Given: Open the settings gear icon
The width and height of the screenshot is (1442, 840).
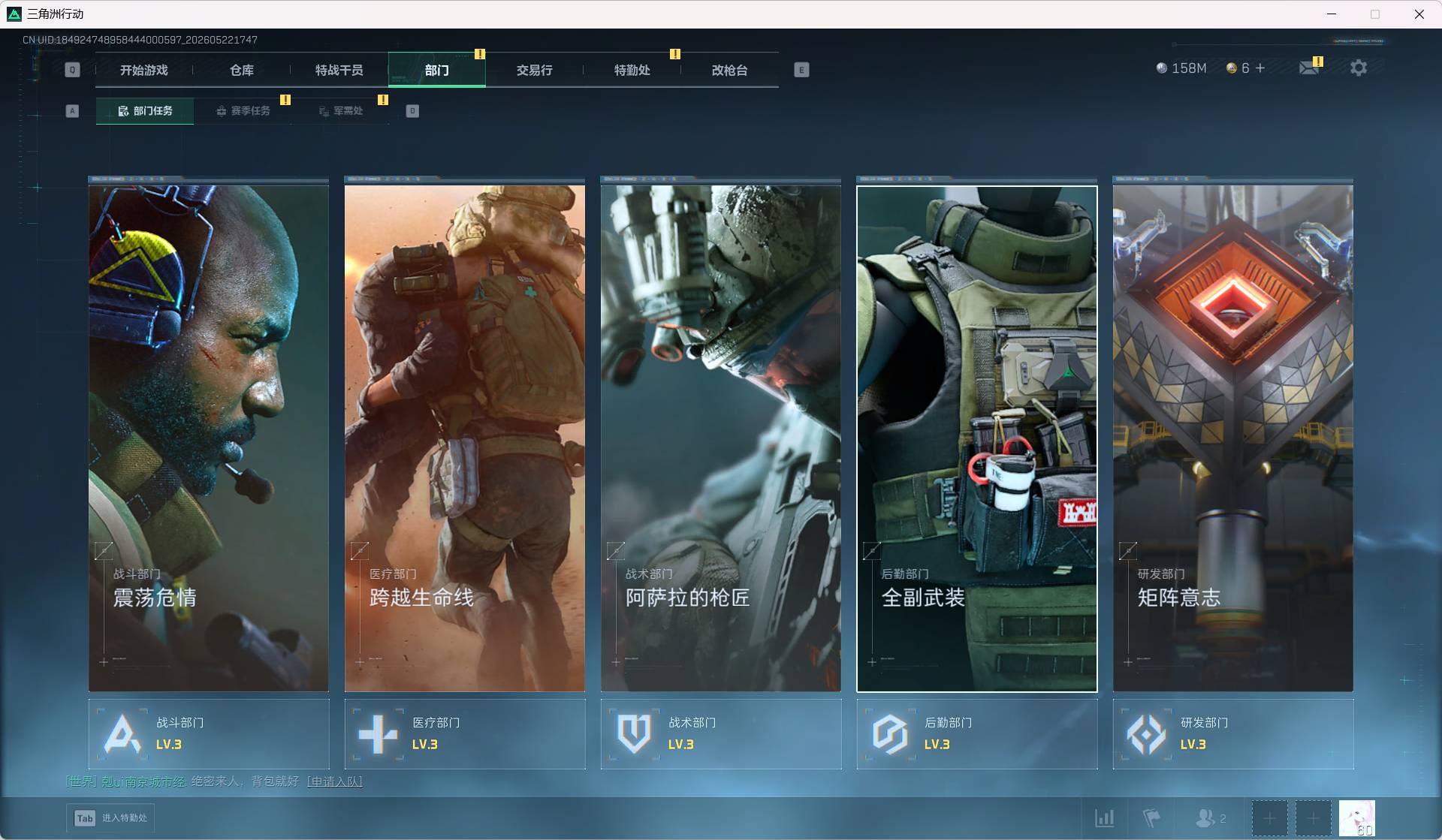Looking at the screenshot, I should pos(1359,68).
